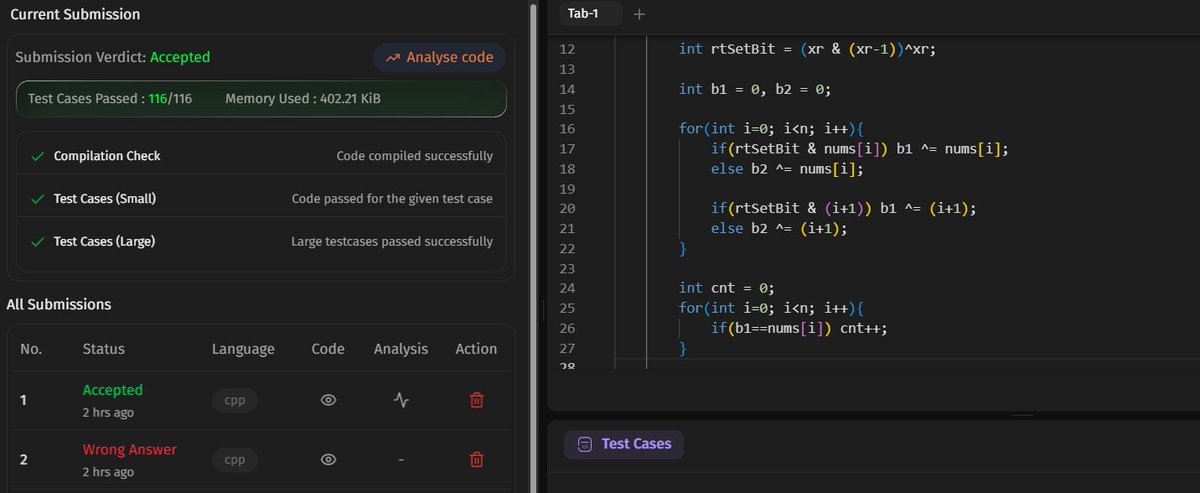Select the Test Cases (Large) row
Screen dimensions: 1200x493
pyautogui.click(x=261, y=241)
